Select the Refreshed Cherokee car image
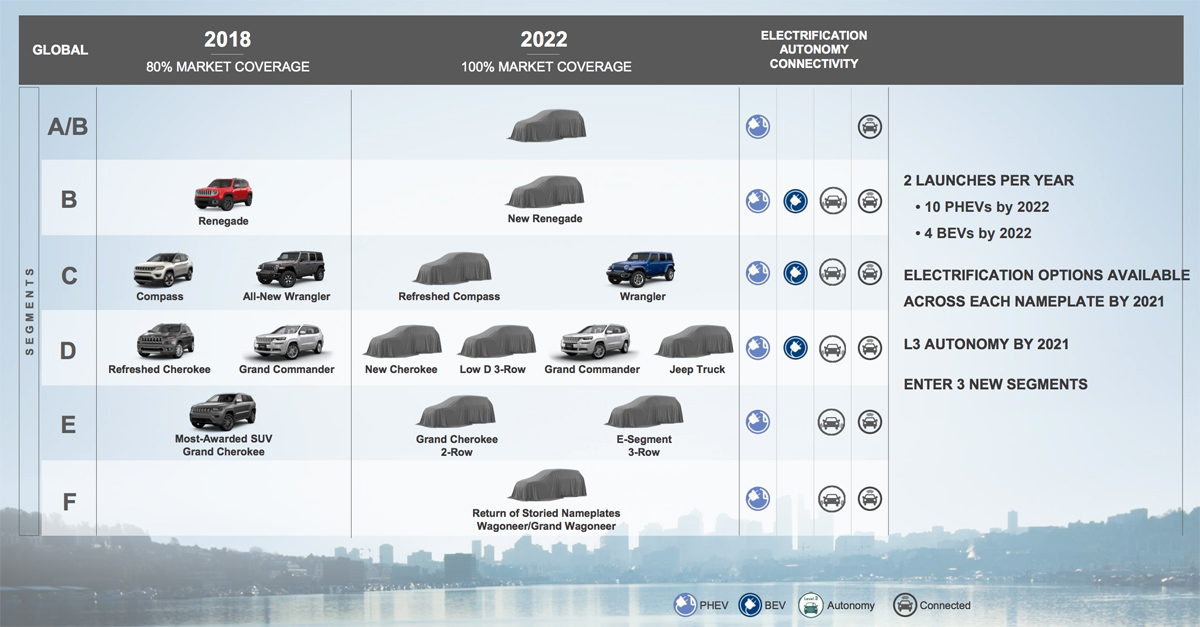The image size is (1200, 627). (166, 341)
